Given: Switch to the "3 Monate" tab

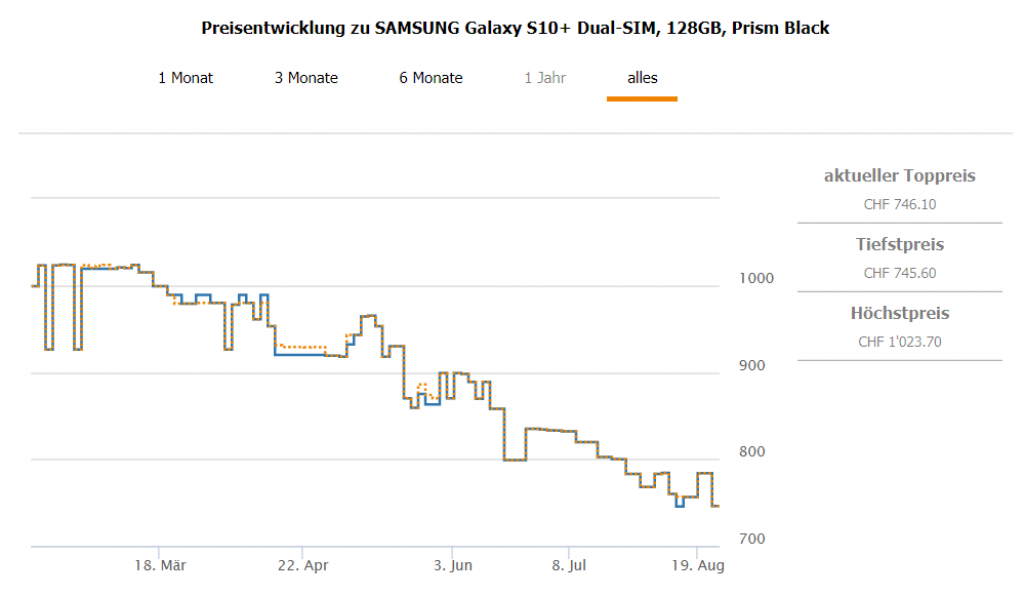Looking at the screenshot, I should click(x=306, y=78).
